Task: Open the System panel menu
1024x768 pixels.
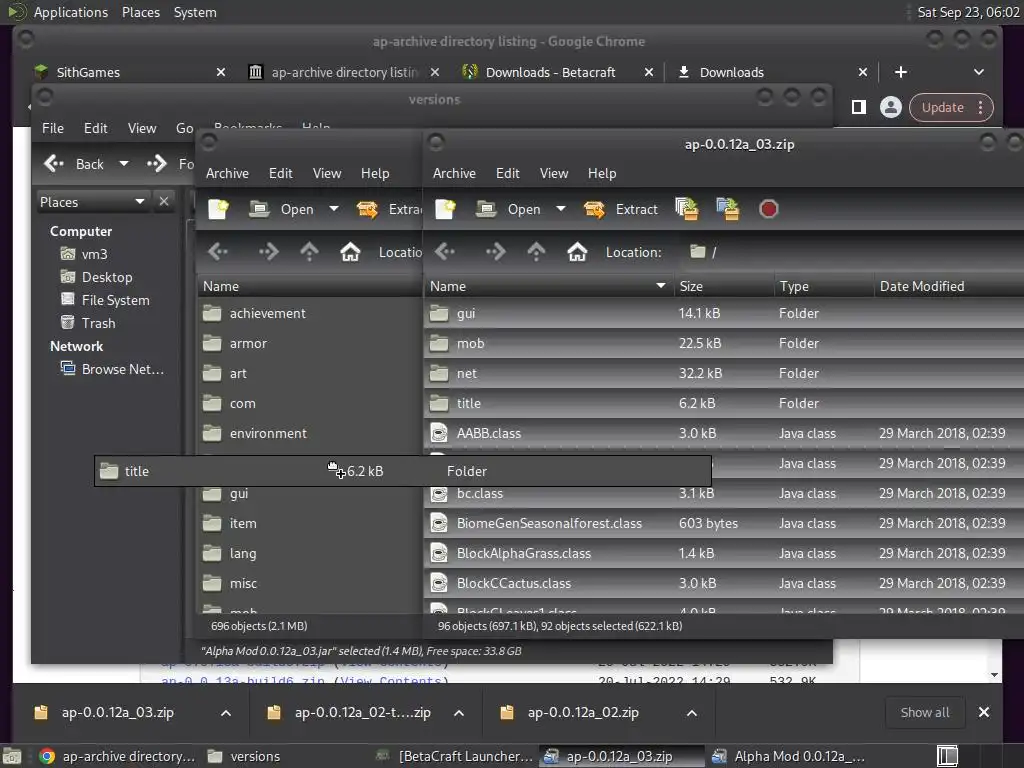Action: pos(195,12)
